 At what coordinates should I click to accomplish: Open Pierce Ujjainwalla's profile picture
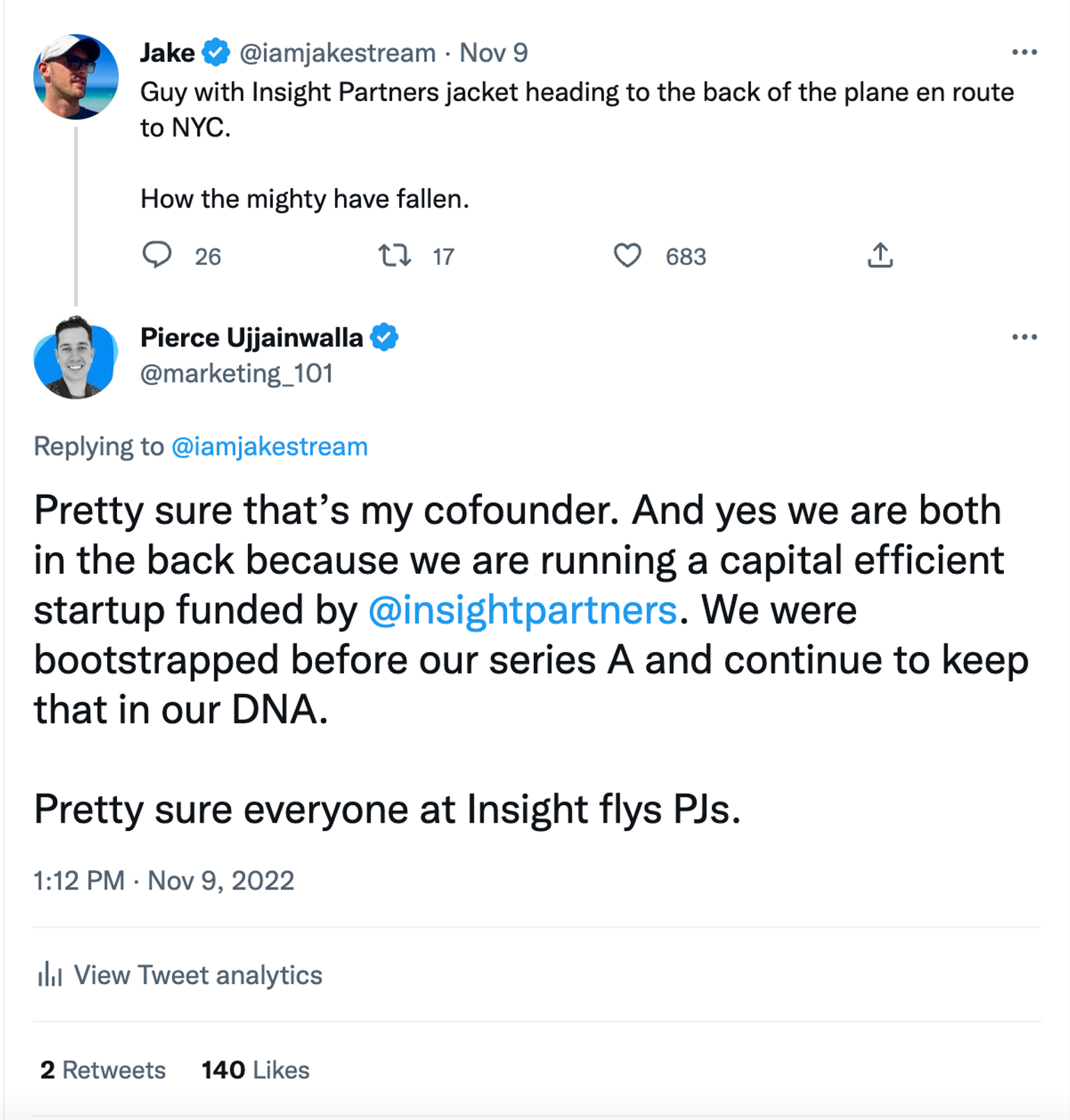coord(76,358)
